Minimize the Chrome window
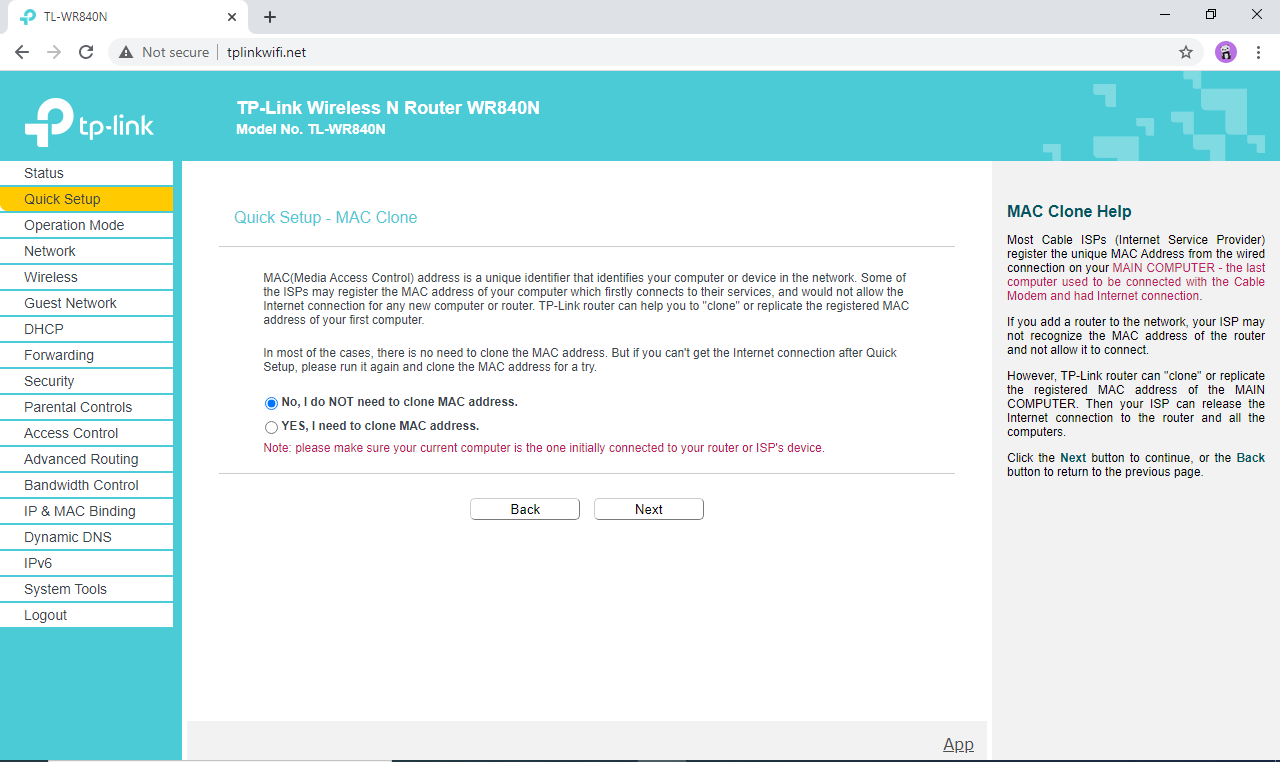1280x762 pixels. pyautogui.click(x=1166, y=14)
